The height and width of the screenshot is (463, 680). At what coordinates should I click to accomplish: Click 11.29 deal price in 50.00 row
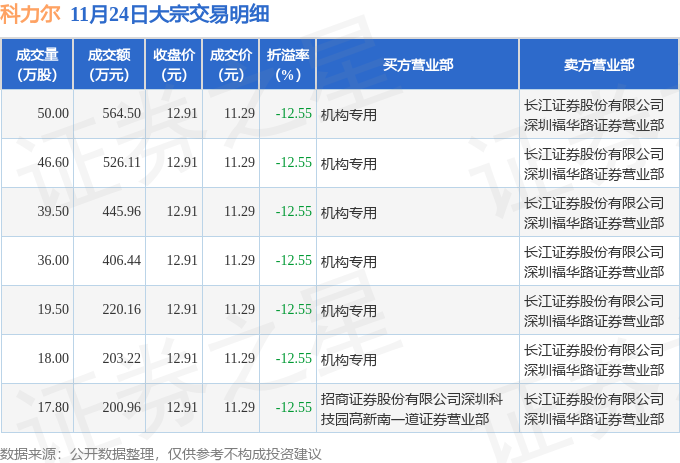pyautogui.click(x=239, y=114)
